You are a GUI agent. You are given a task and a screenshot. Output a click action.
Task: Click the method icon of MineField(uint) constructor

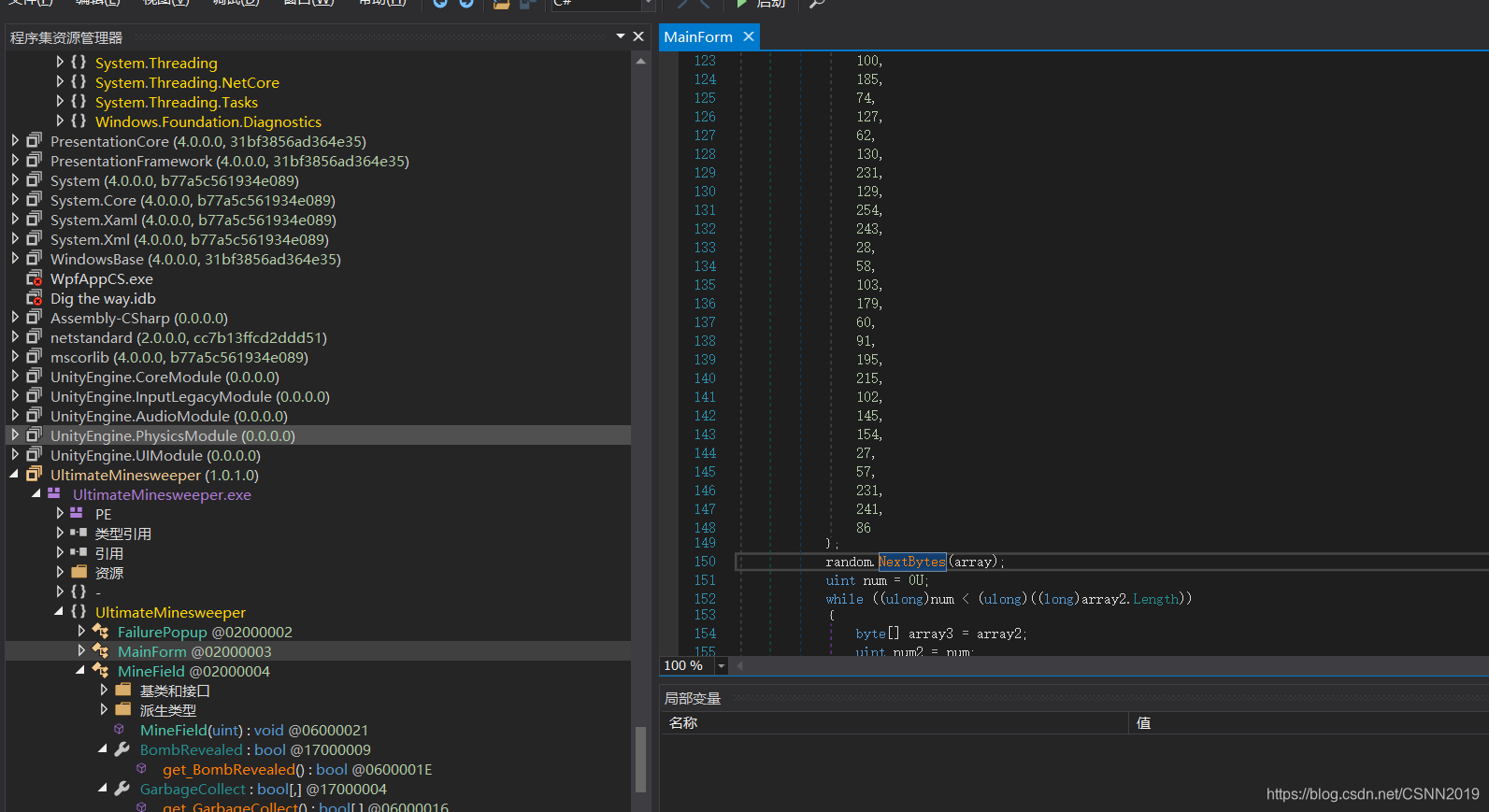119,729
